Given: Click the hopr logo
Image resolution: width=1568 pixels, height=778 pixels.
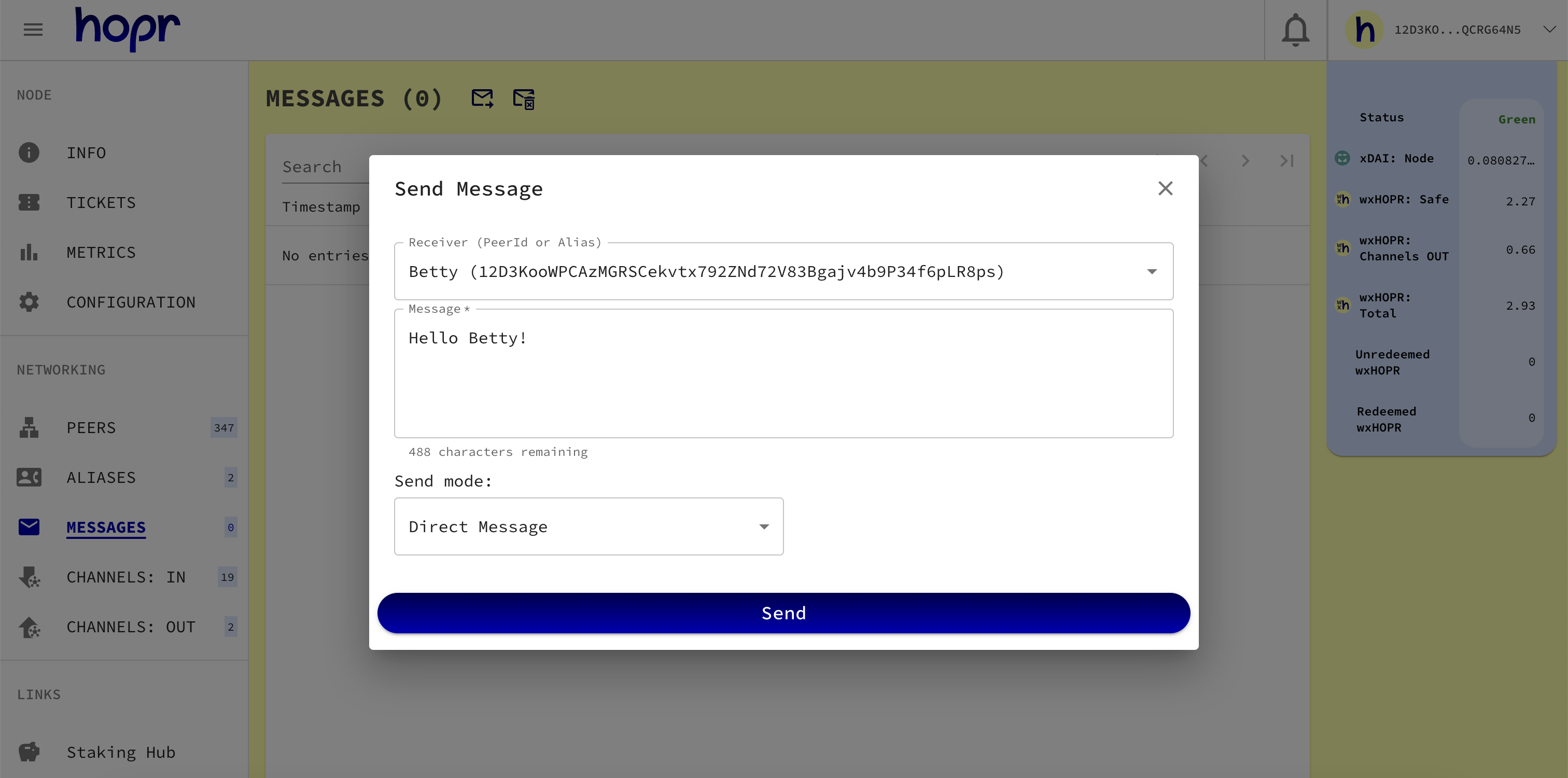Looking at the screenshot, I should (128, 29).
